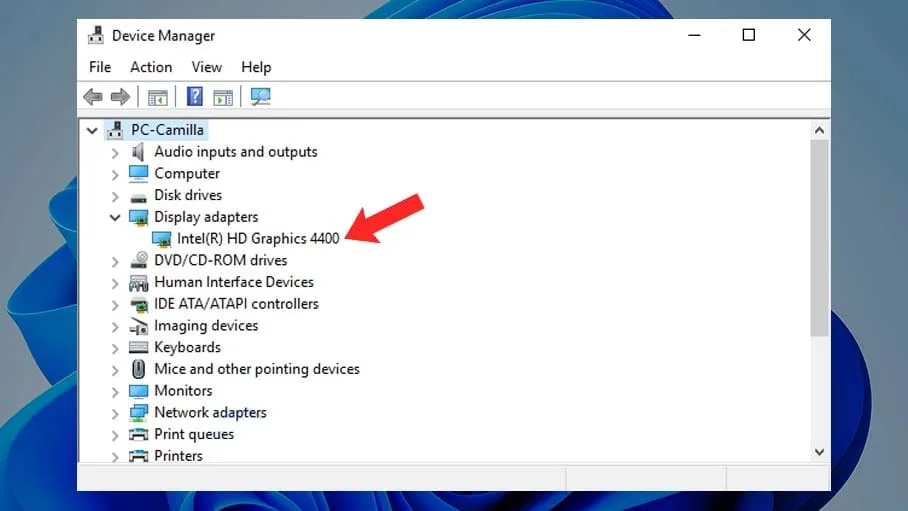Click the vertical scrollbar thumb
Image resolution: width=908 pixels, height=511 pixels.
pyautogui.click(x=819, y=238)
